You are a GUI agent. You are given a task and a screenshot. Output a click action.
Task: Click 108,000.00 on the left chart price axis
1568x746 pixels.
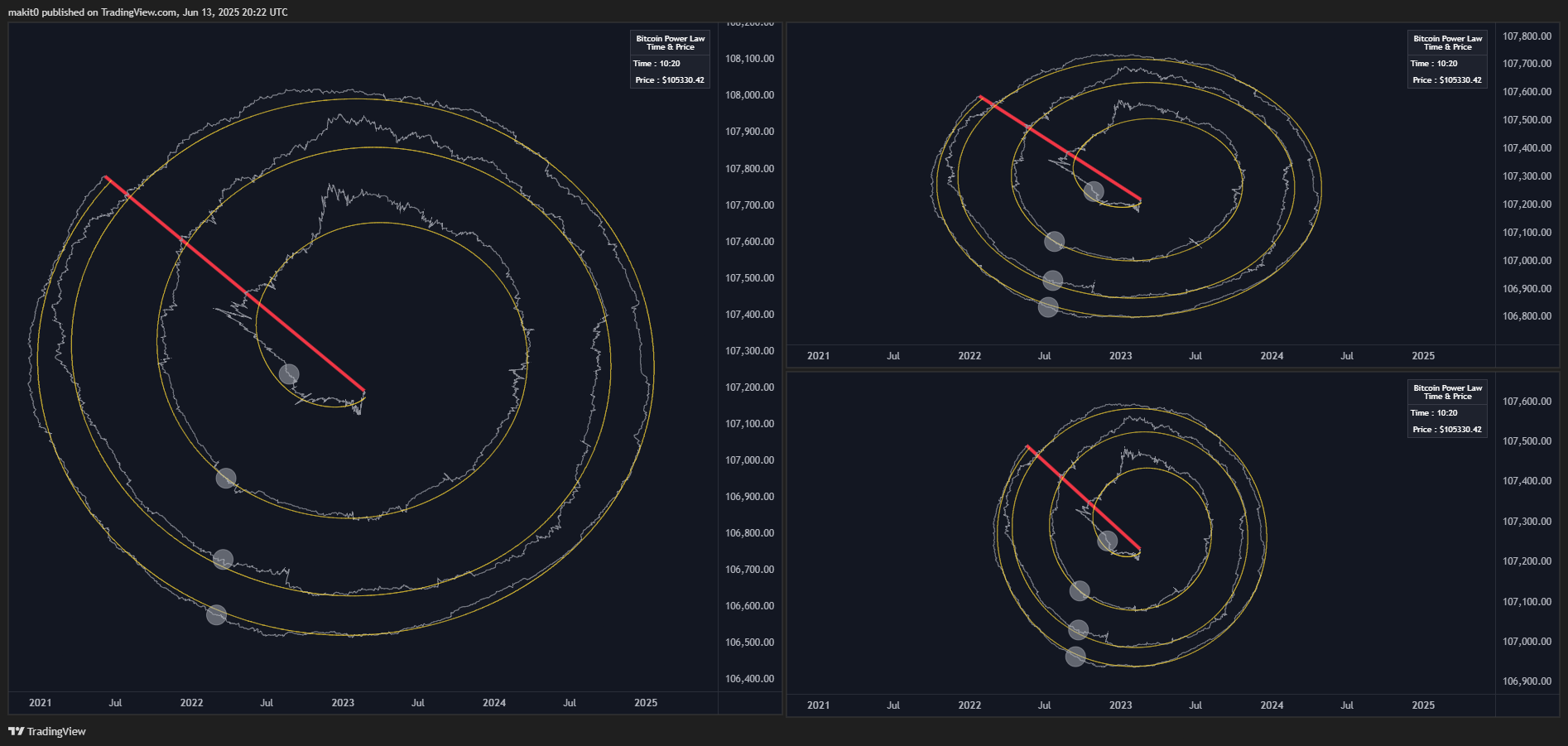point(750,95)
